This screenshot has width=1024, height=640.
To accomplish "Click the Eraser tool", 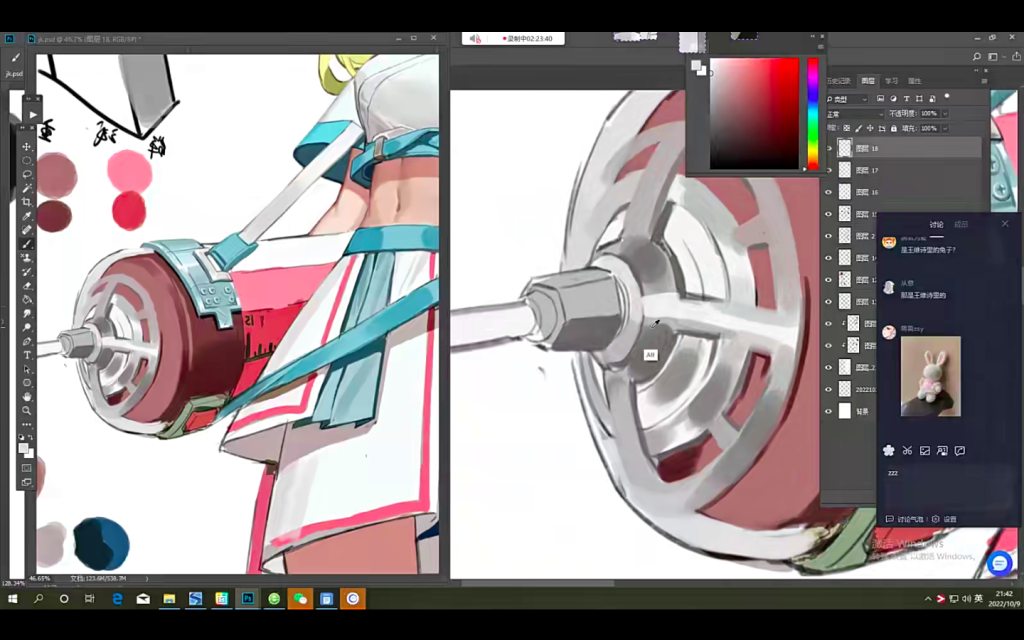I will [x=27, y=285].
